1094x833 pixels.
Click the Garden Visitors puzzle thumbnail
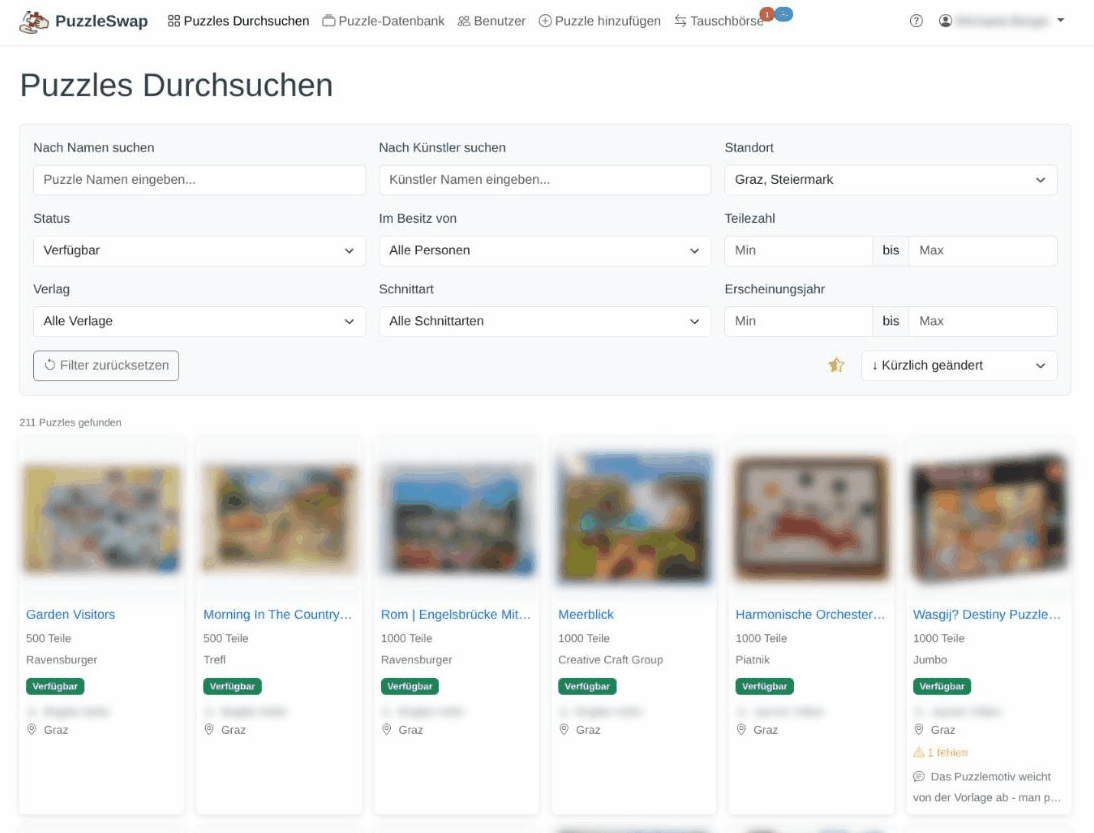tap(101, 518)
